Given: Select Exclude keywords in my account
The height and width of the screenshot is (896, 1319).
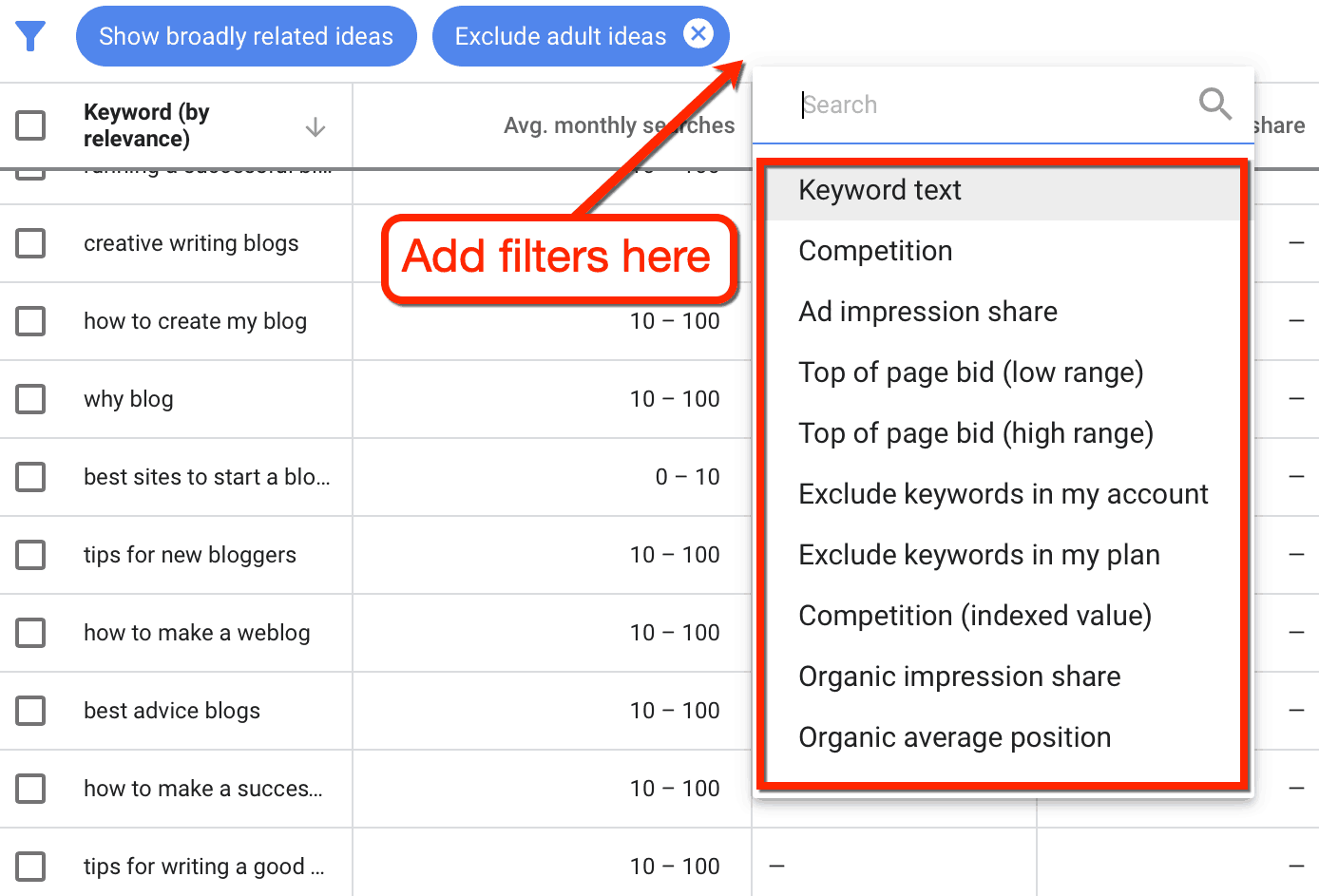Looking at the screenshot, I should [1004, 493].
